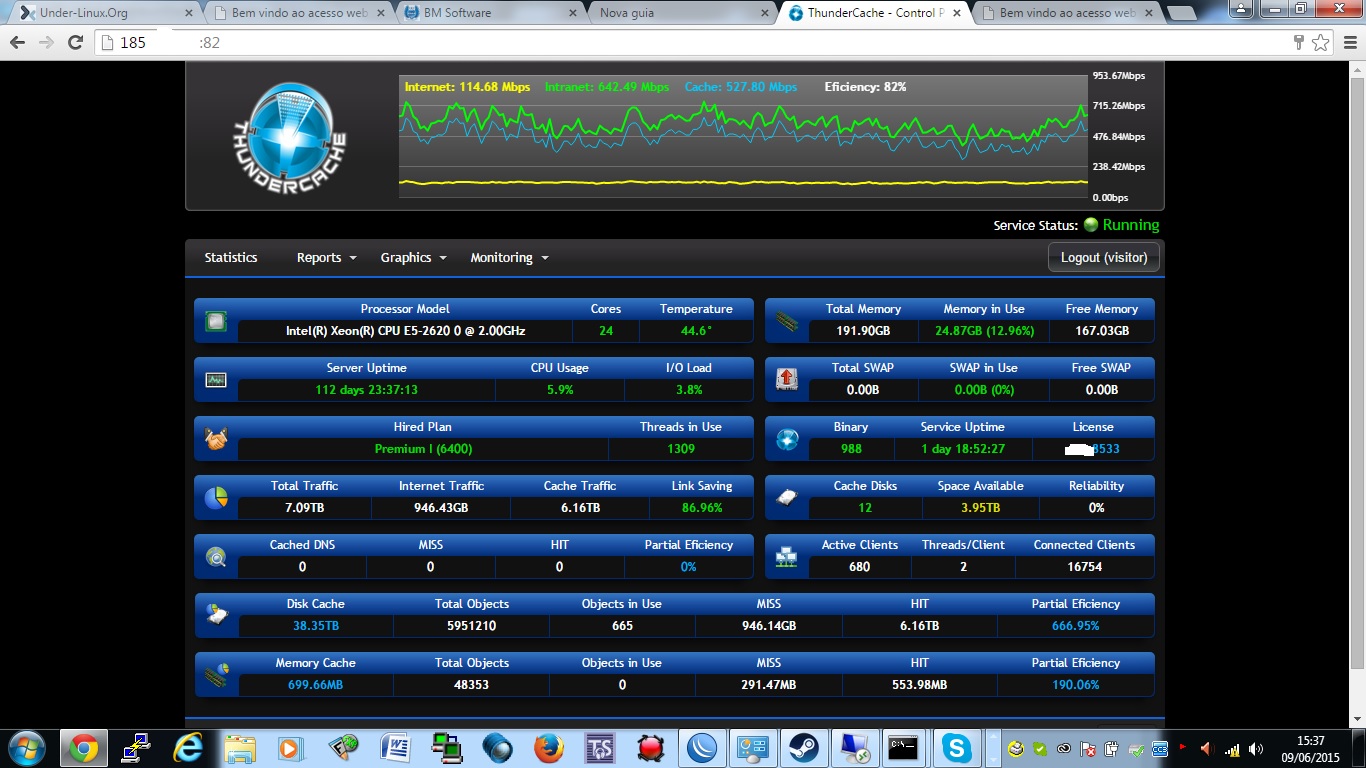This screenshot has width=1366, height=768.
Task: Click the Memory Cache row icon
Action: click(x=216, y=674)
